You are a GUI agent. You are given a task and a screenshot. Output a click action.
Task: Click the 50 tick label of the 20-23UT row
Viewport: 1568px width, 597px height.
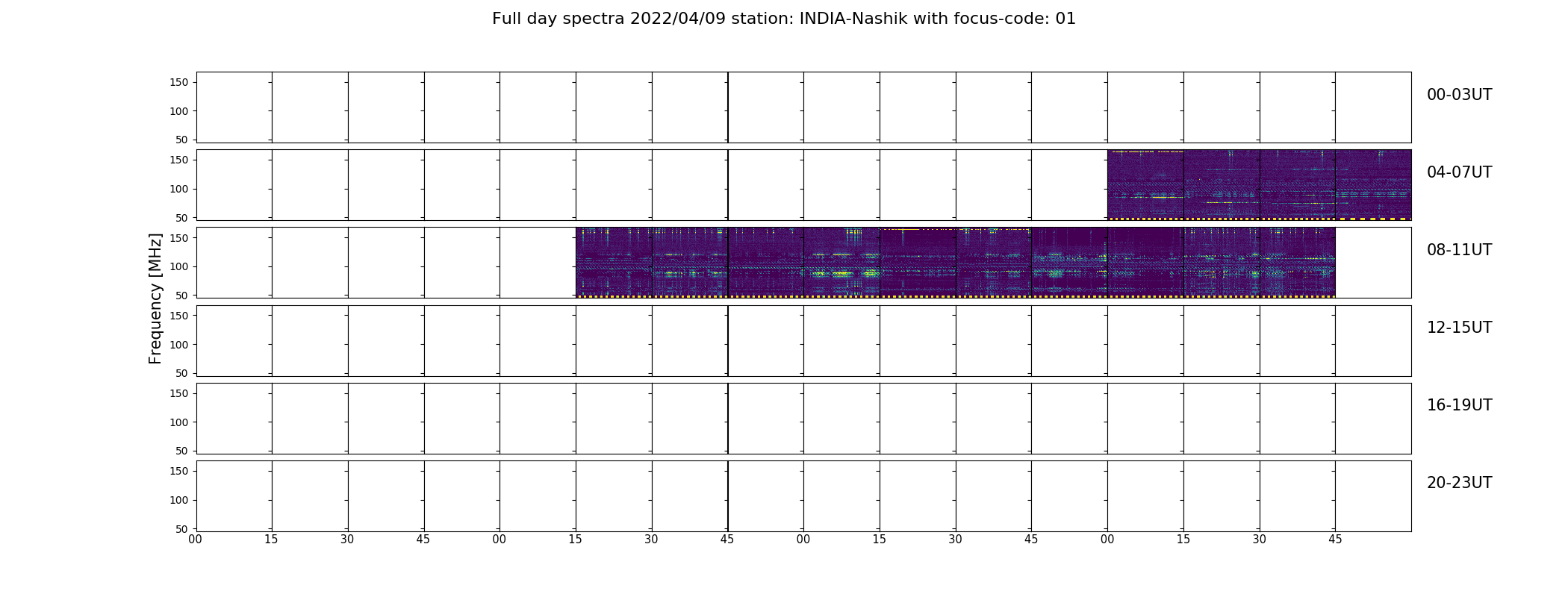[182, 529]
